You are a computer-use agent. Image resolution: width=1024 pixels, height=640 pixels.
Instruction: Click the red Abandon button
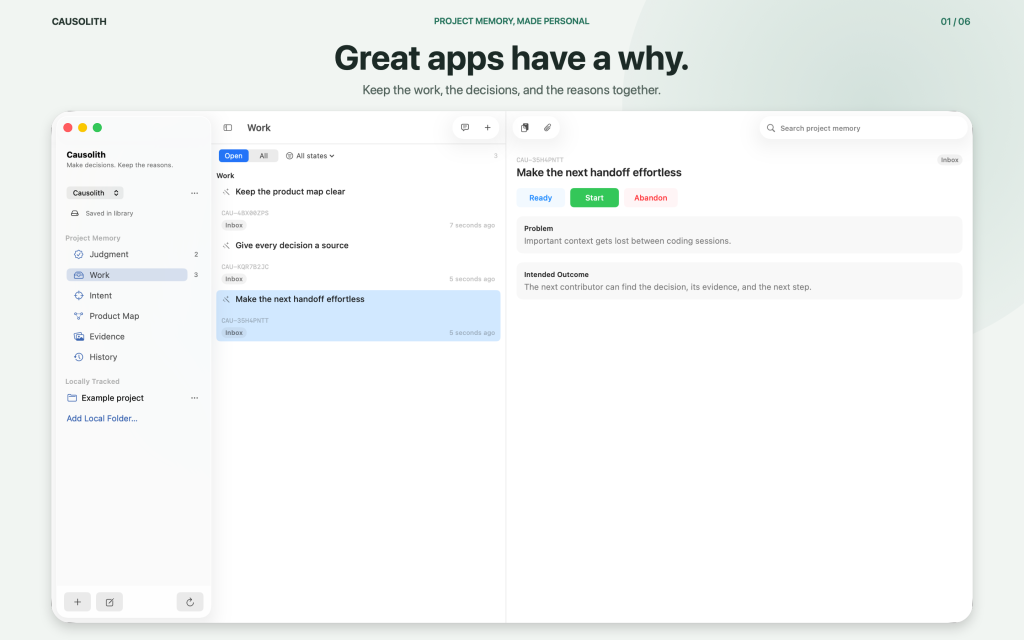tap(650, 198)
